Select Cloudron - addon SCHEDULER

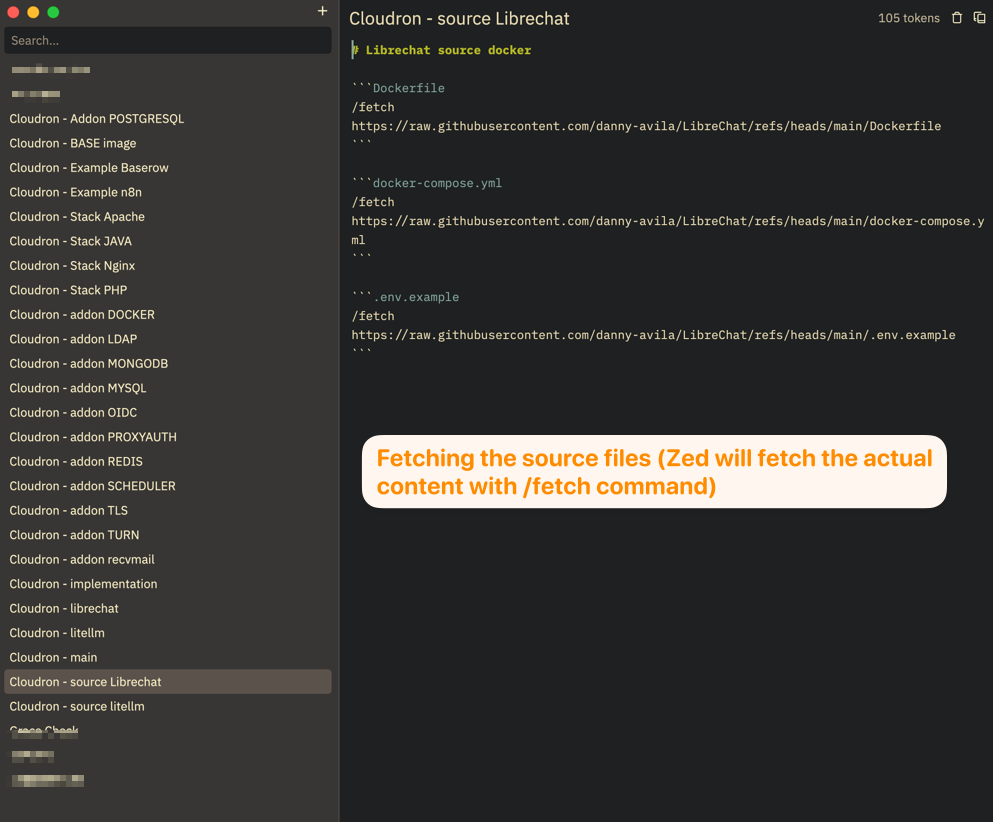click(168, 486)
